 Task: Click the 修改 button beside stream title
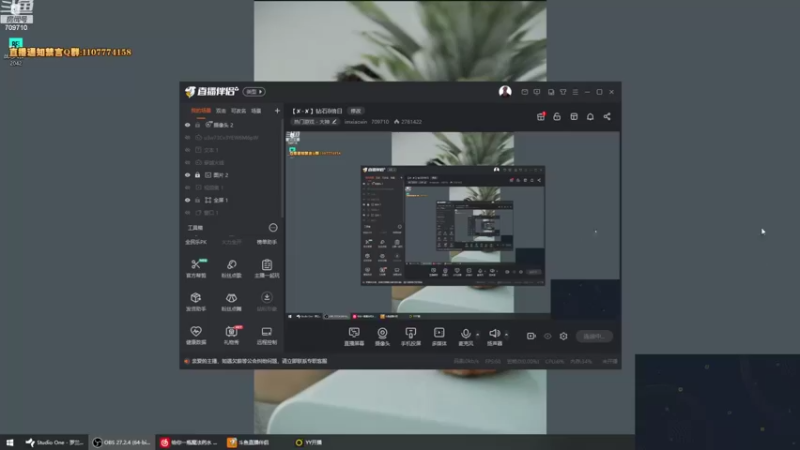click(356, 111)
